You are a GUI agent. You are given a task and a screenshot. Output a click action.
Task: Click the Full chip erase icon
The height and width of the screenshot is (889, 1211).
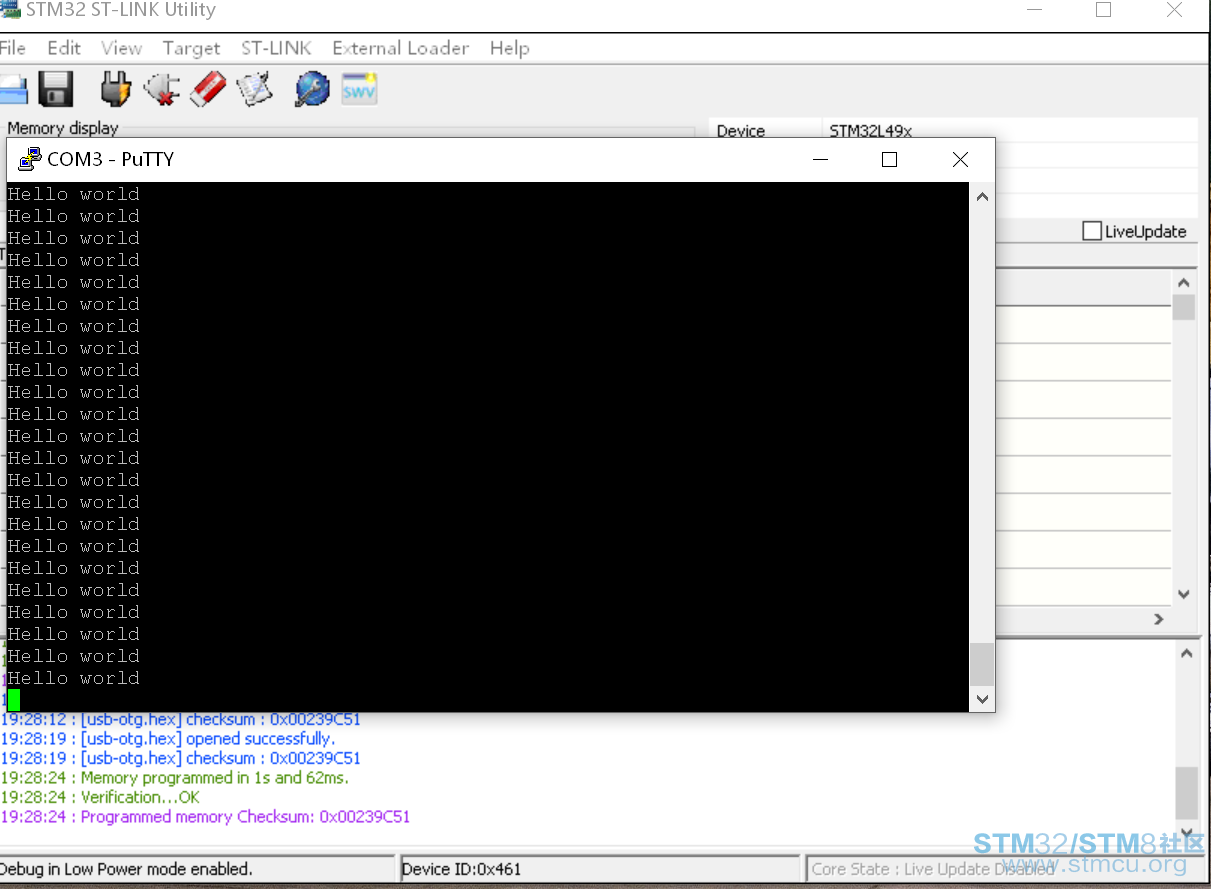[x=209, y=90]
